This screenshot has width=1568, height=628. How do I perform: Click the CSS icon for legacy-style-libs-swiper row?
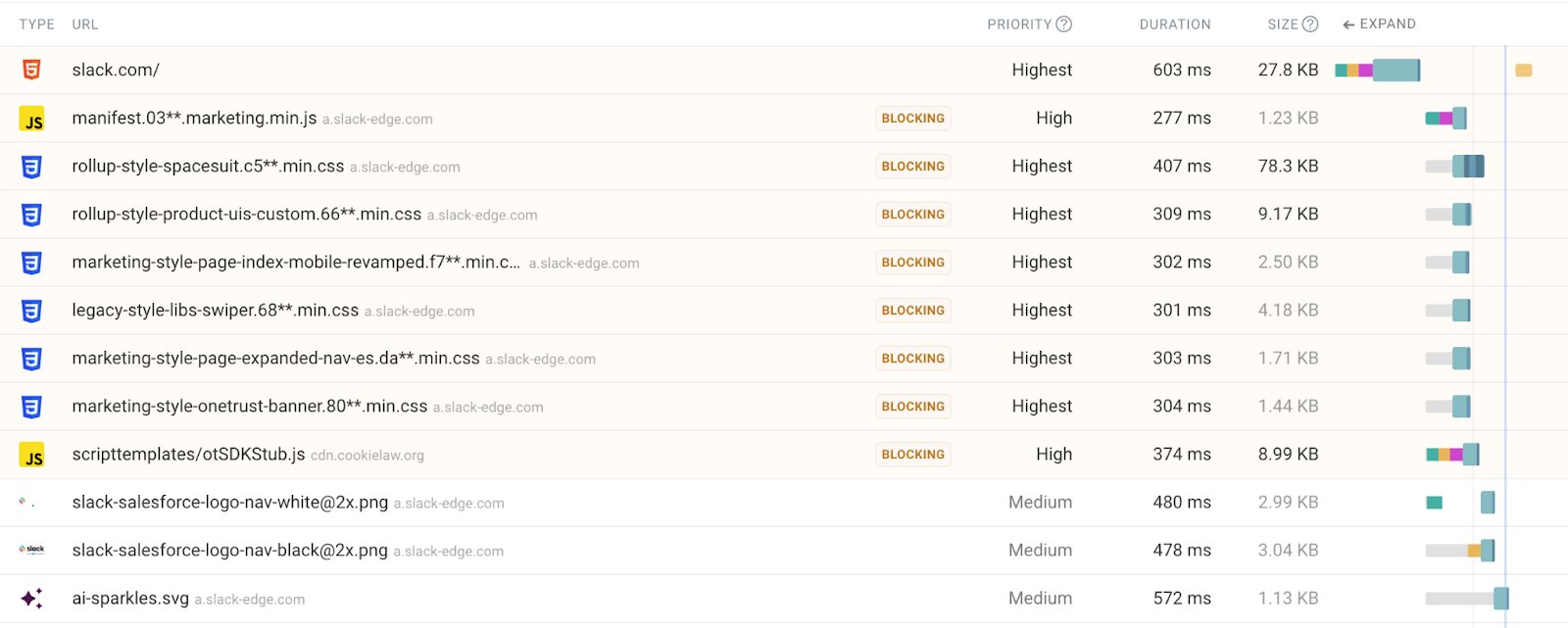click(31, 311)
